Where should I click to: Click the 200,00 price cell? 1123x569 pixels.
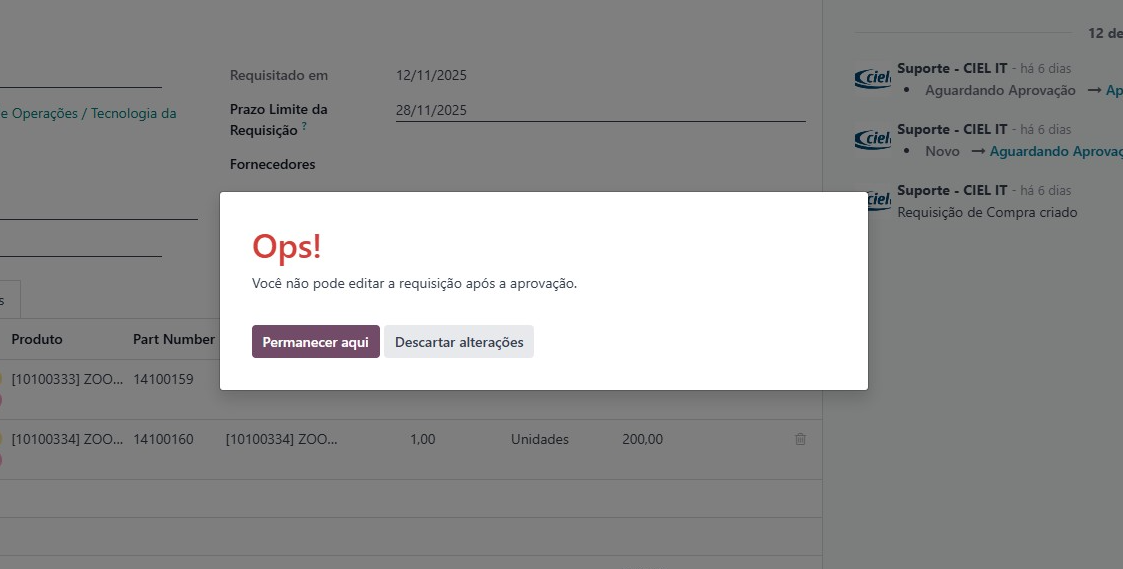pos(641,439)
